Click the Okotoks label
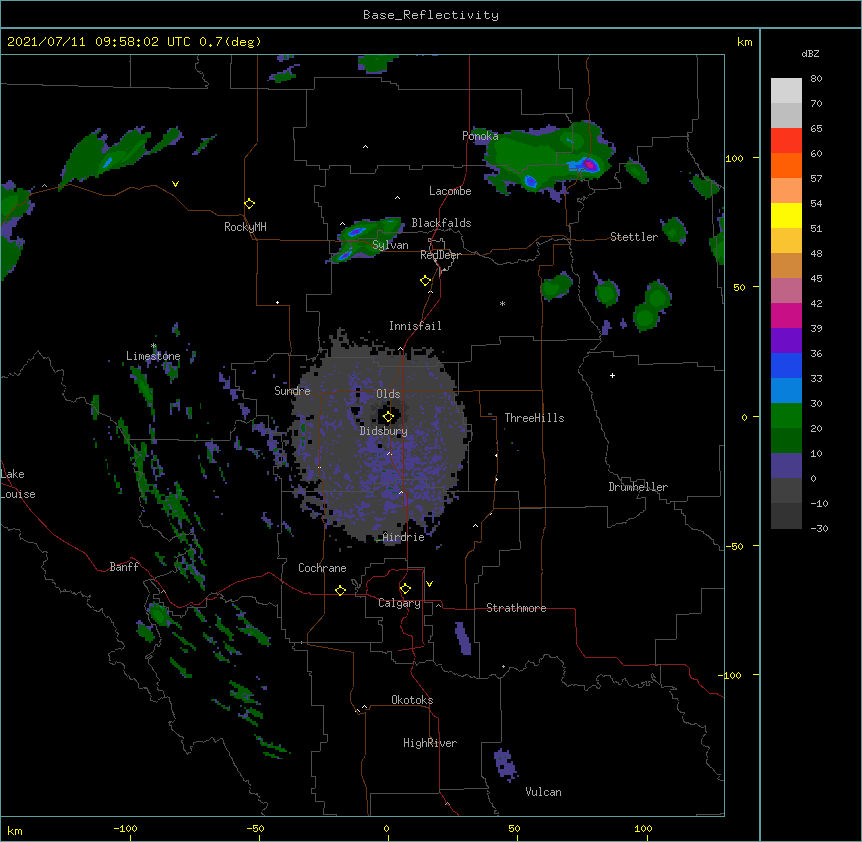Screen dimensions: 862x842 (412, 700)
